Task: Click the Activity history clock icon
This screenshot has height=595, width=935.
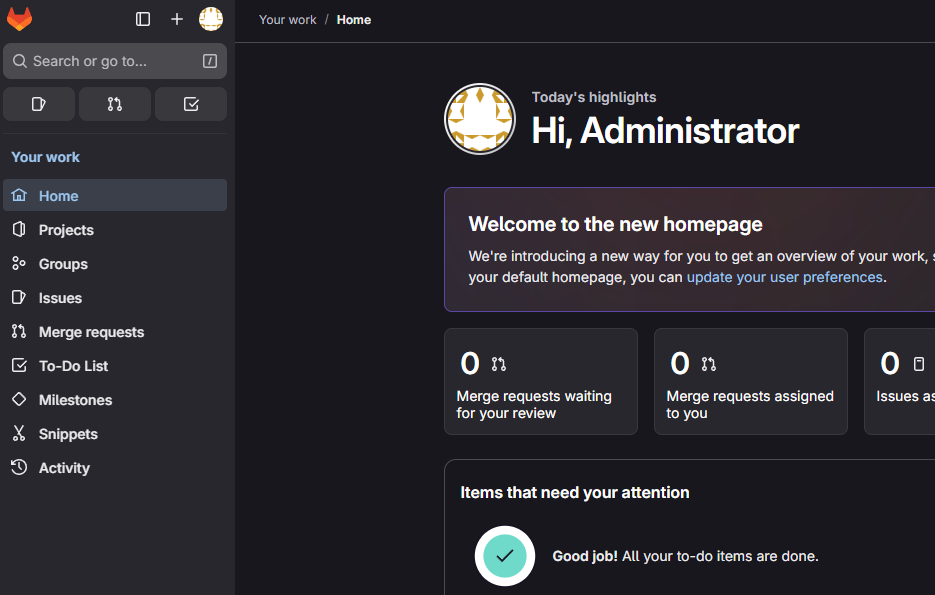Action: 19,467
